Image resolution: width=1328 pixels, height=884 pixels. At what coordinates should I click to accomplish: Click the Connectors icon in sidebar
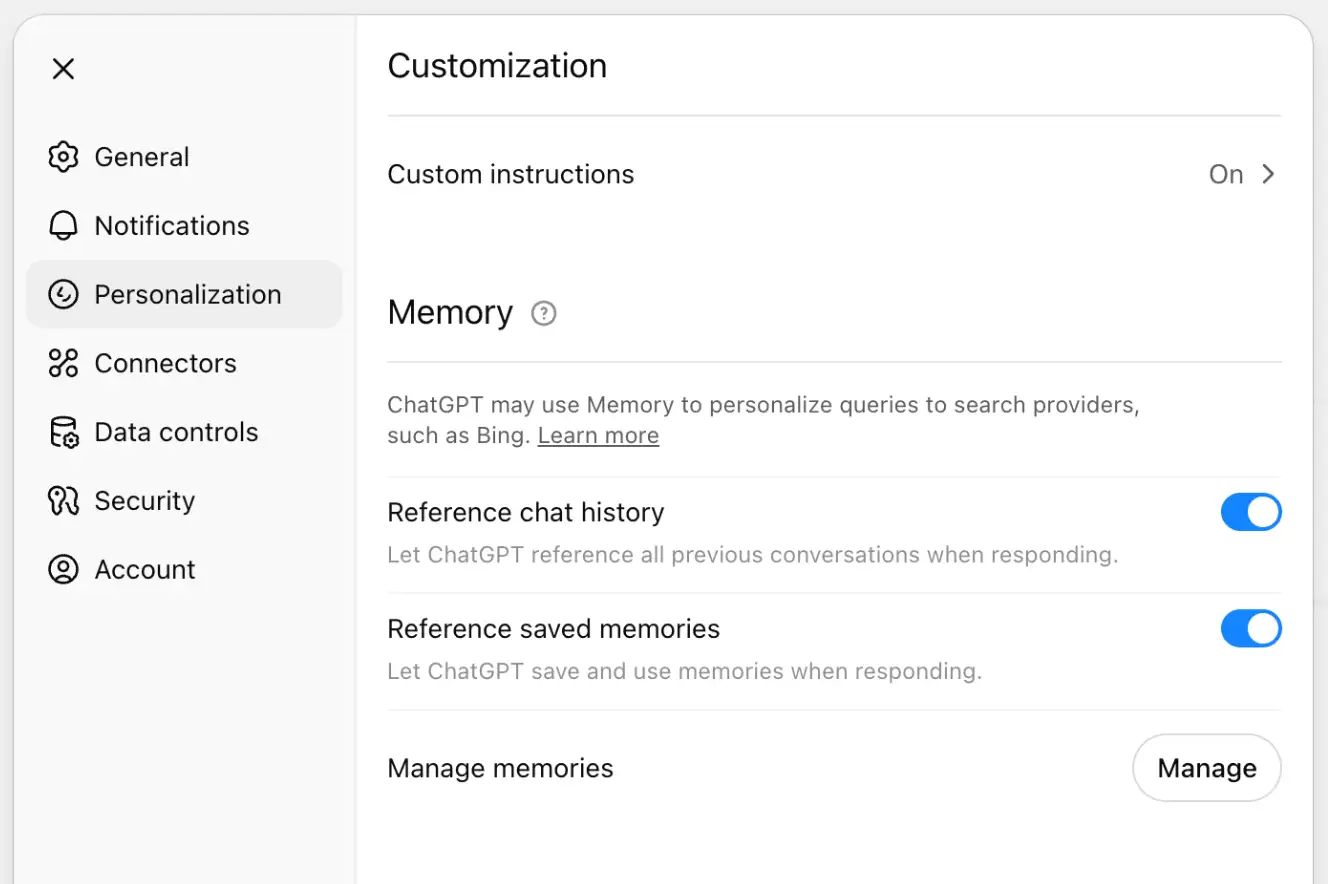[63, 363]
